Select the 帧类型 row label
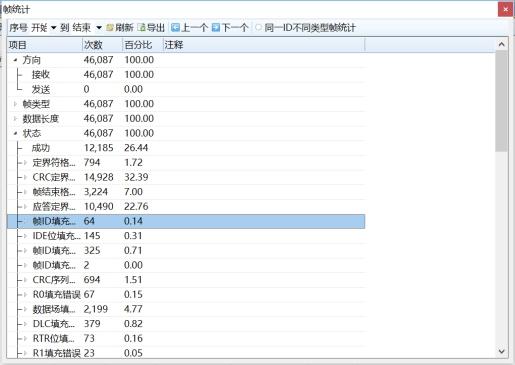The width and height of the screenshot is (515, 365). click(x=36, y=104)
